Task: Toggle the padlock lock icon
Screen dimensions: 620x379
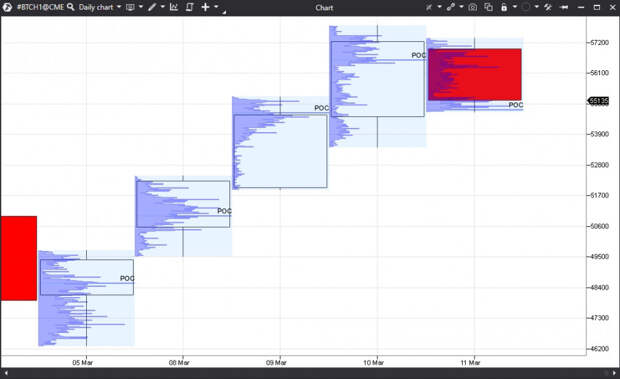Action: [504, 7]
